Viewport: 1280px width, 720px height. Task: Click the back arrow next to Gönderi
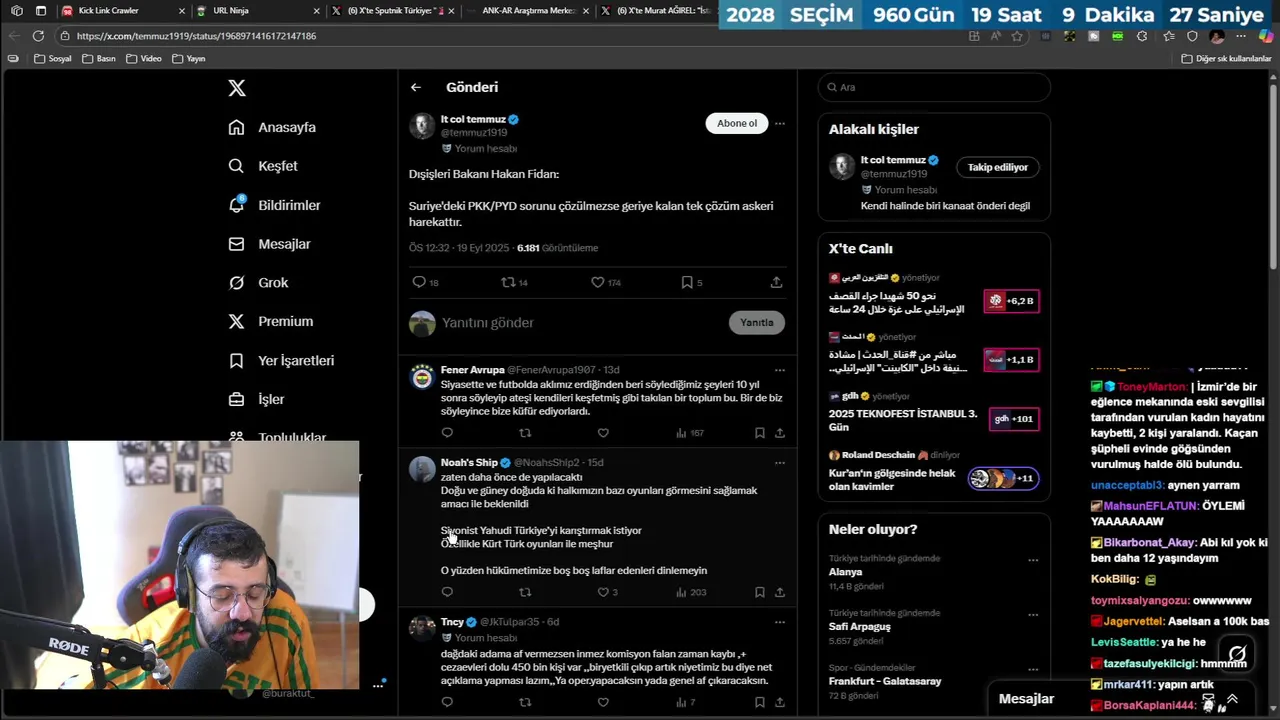click(416, 87)
